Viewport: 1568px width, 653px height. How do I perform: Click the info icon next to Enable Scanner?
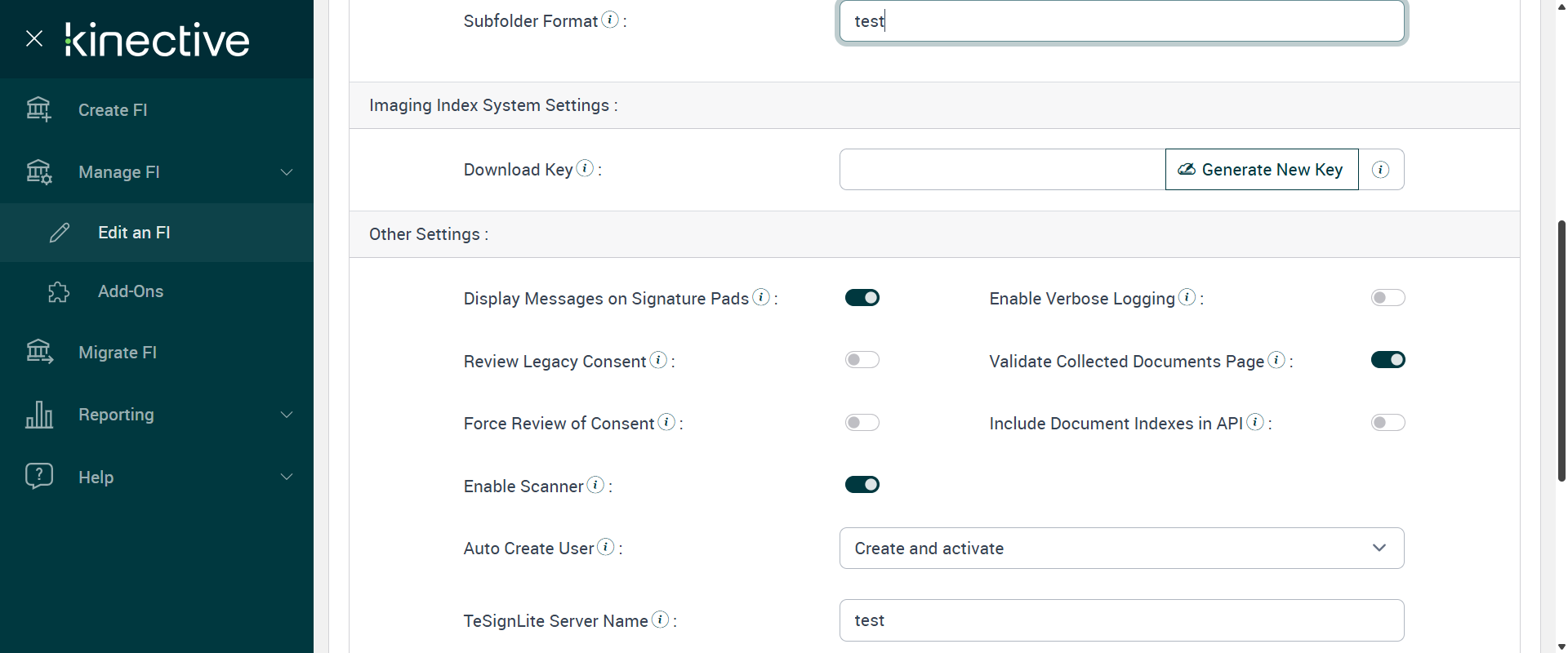coord(596,485)
